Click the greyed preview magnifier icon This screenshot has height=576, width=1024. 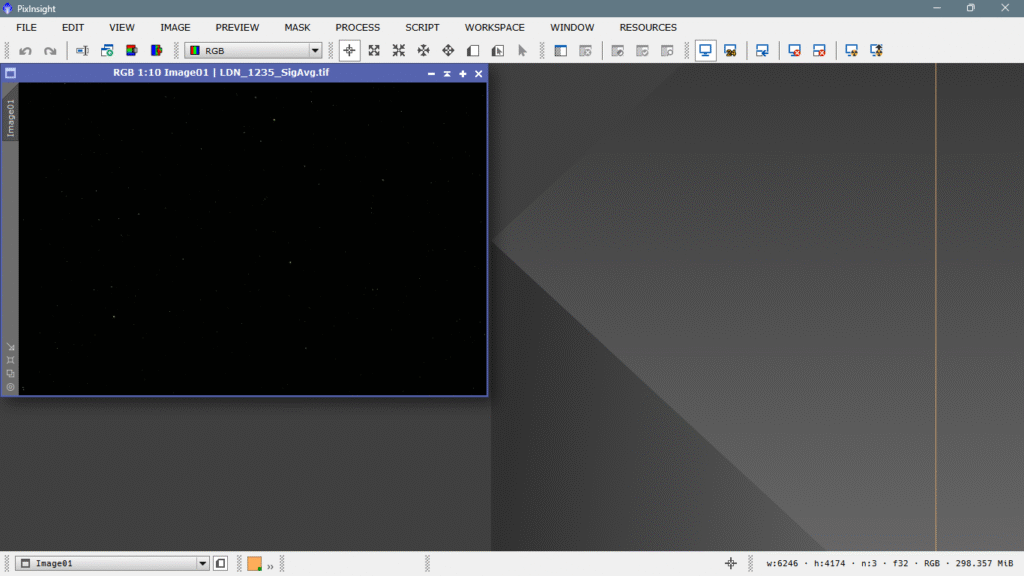(667, 51)
